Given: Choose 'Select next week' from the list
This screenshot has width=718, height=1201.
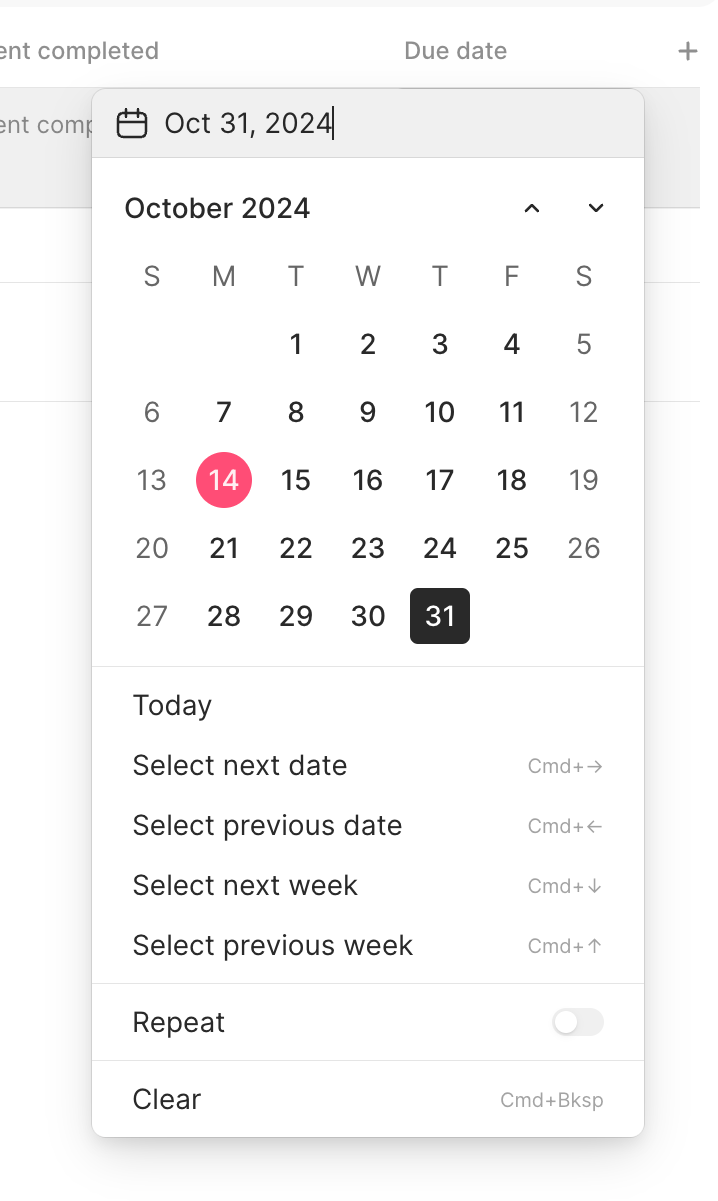Looking at the screenshot, I should (x=245, y=885).
